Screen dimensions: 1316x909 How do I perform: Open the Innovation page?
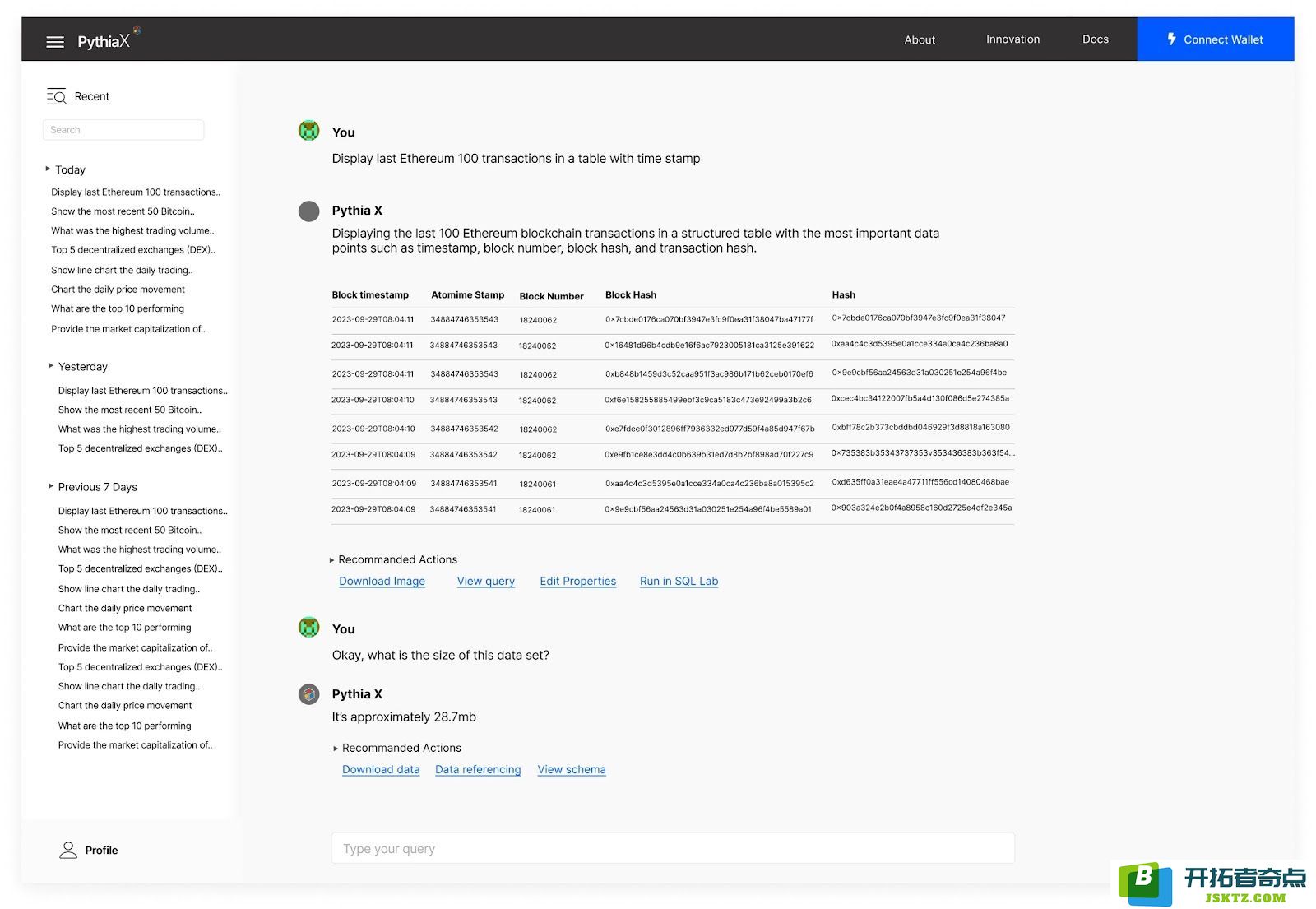point(1012,39)
